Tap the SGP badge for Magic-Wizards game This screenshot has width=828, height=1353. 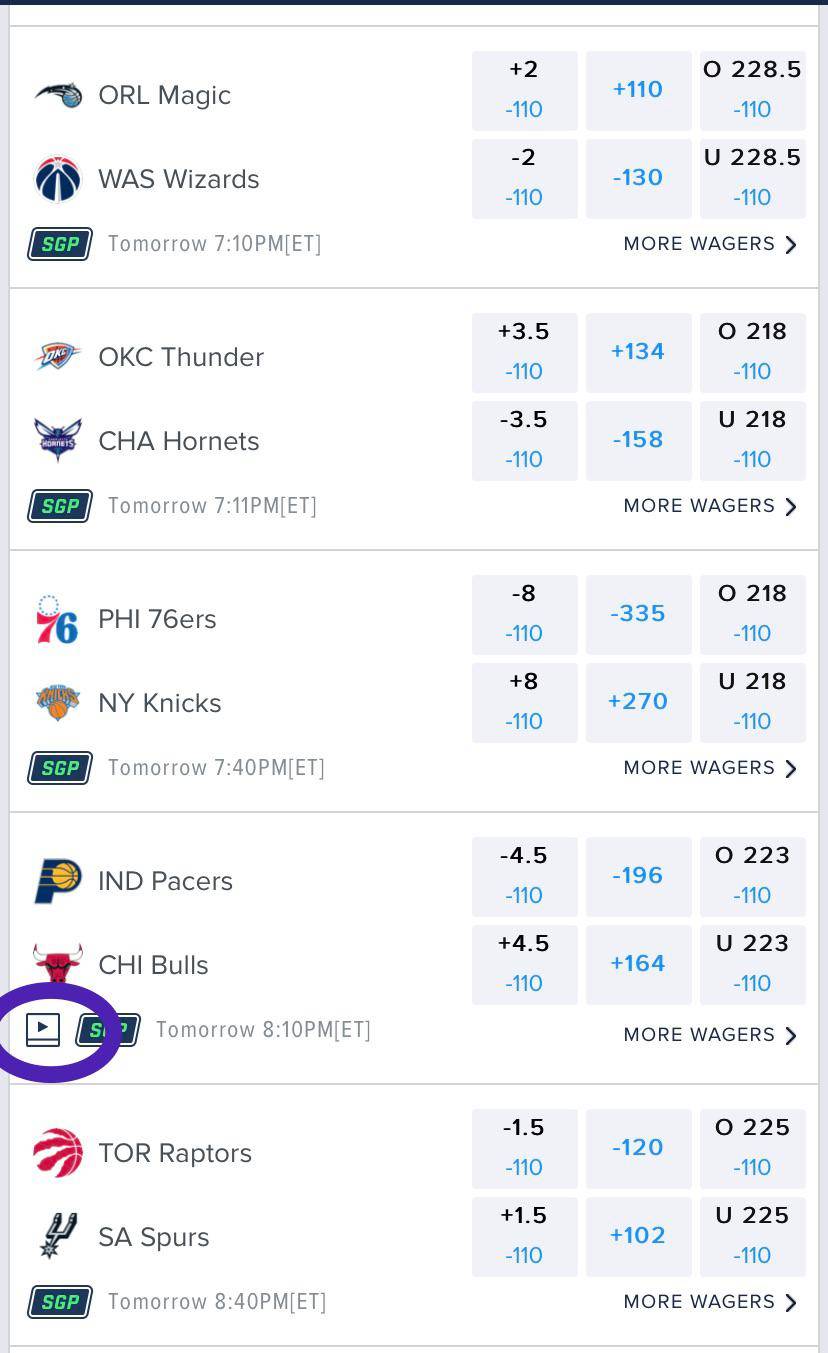(60, 244)
